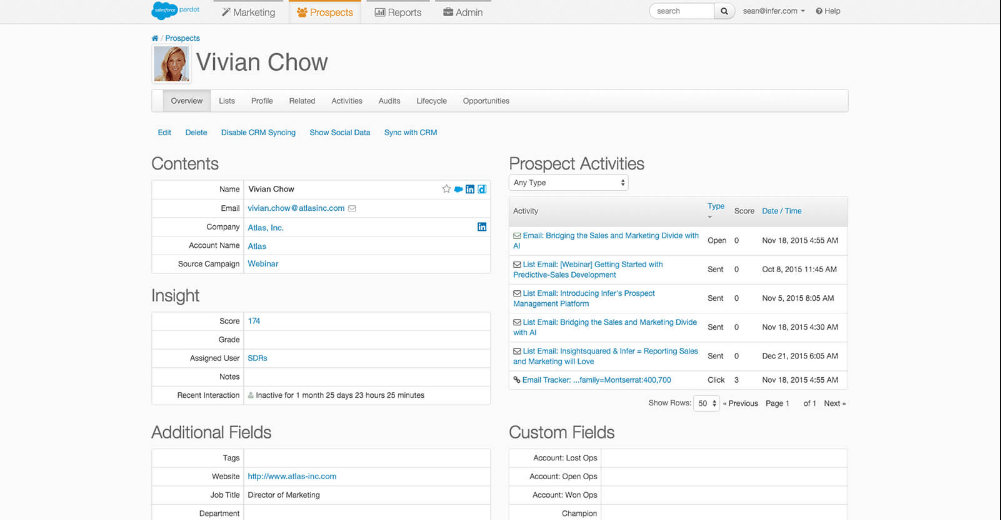
Task: Click link icon of Email Tracker row
Action: [516, 380]
